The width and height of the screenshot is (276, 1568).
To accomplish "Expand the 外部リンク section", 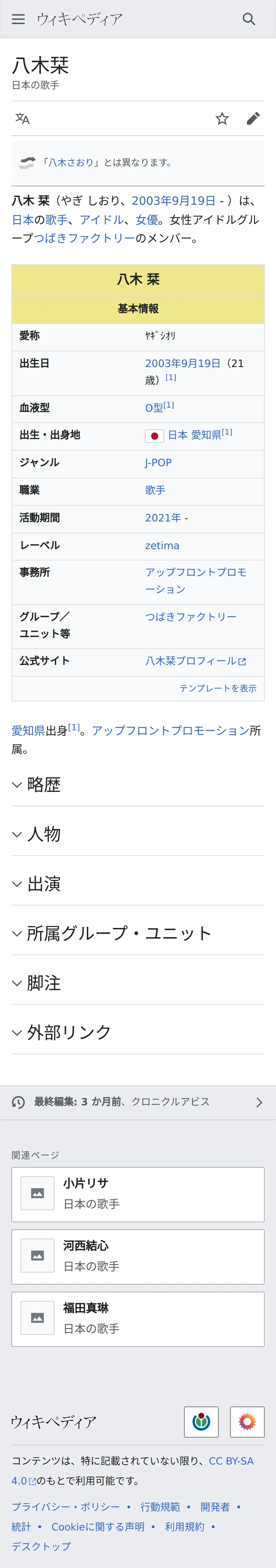I will [x=138, y=1032].
